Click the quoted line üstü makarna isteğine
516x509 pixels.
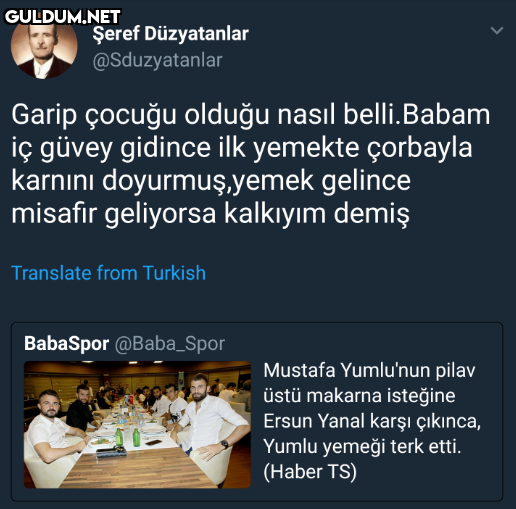pyautogui.click(x=359, y=396)
